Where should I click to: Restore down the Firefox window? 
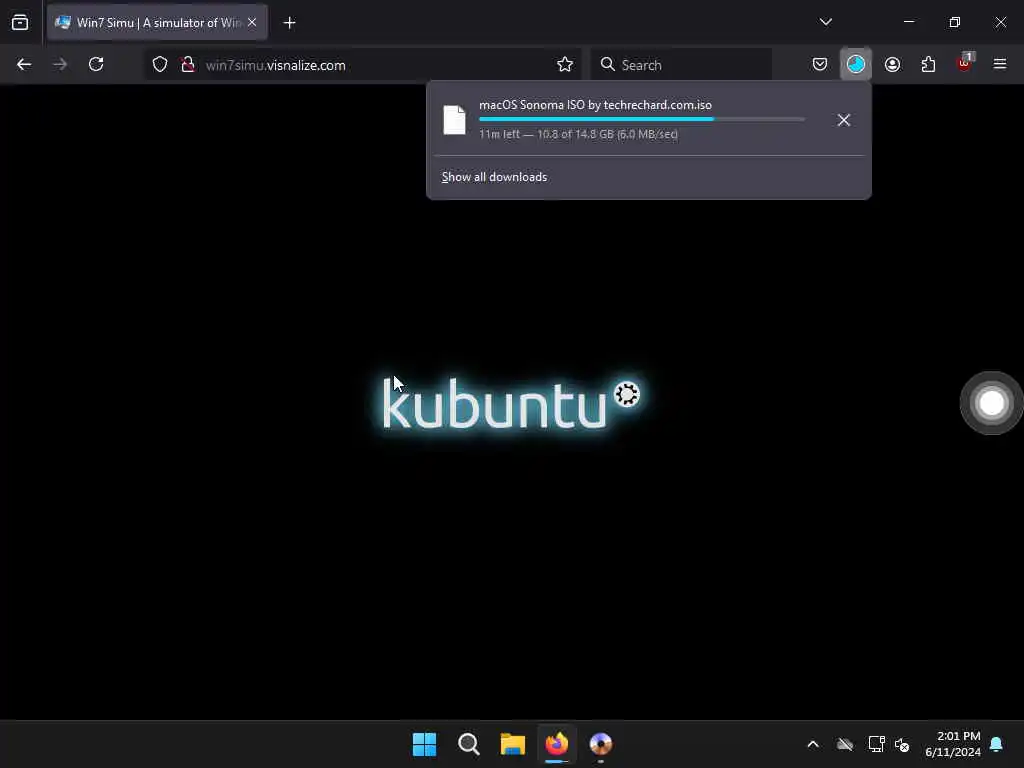click(x=955, y=22)
